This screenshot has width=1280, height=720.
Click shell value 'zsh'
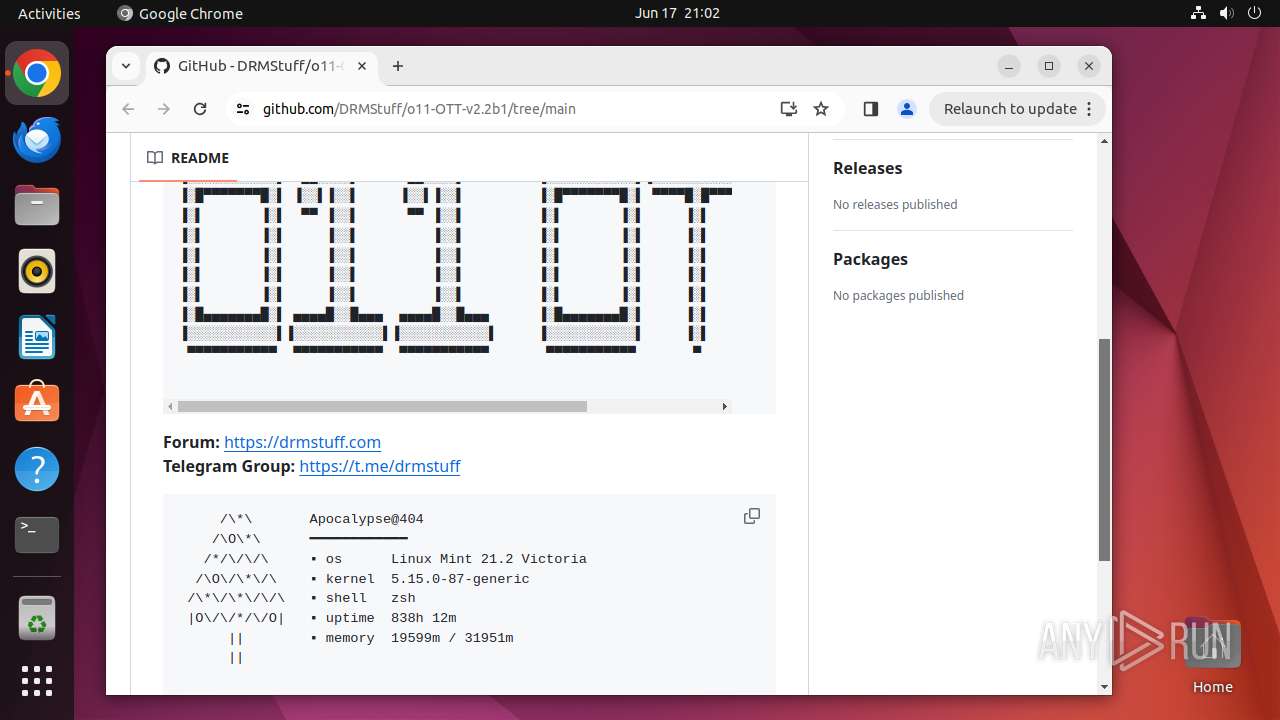(403, 598)
